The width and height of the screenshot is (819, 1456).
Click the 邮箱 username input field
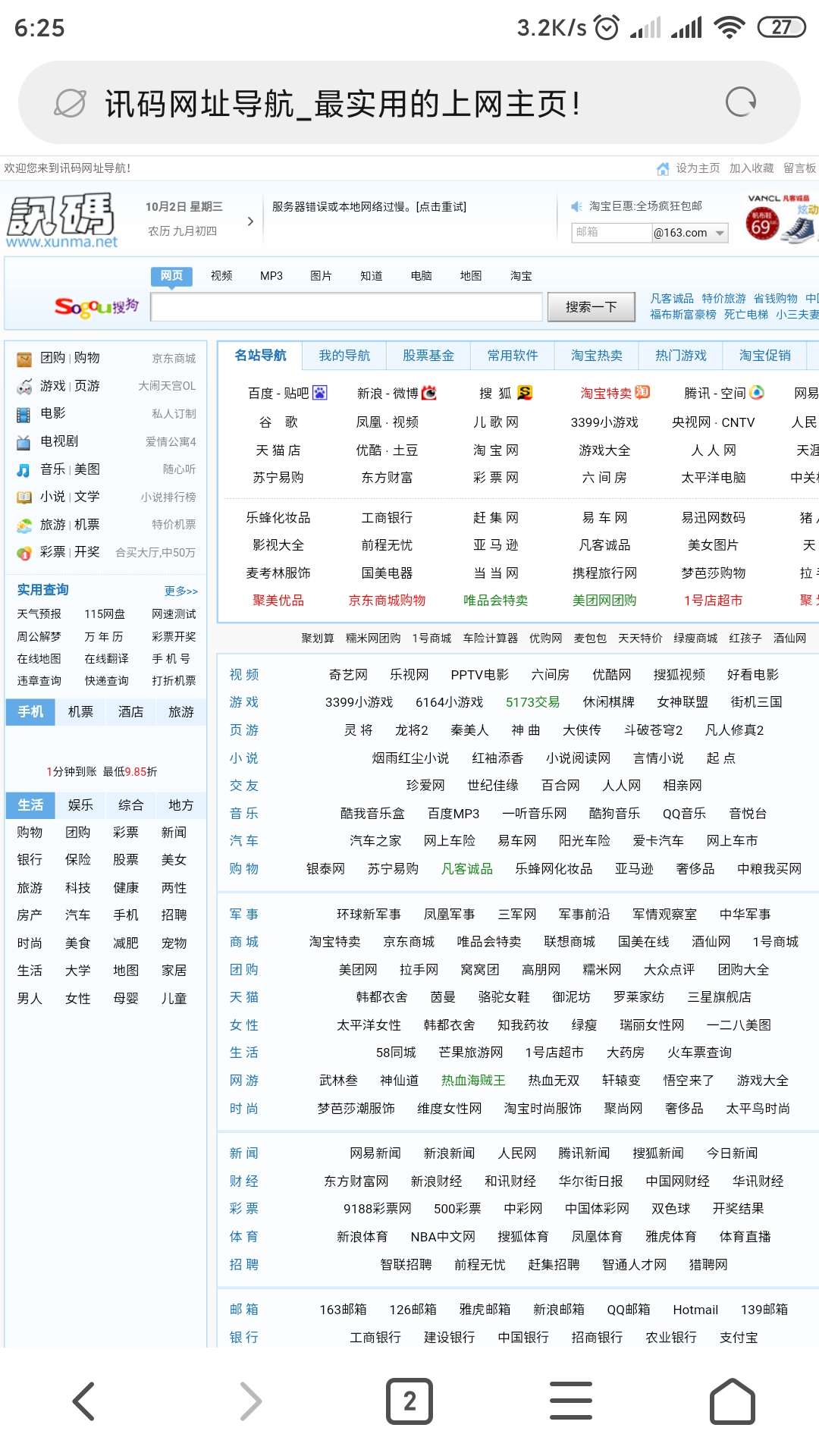point(611,233)
